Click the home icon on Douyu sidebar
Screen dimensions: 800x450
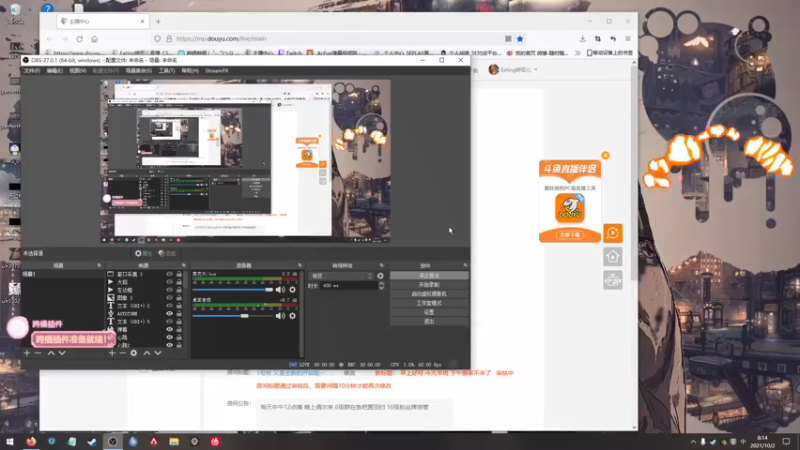click(613, 257)
